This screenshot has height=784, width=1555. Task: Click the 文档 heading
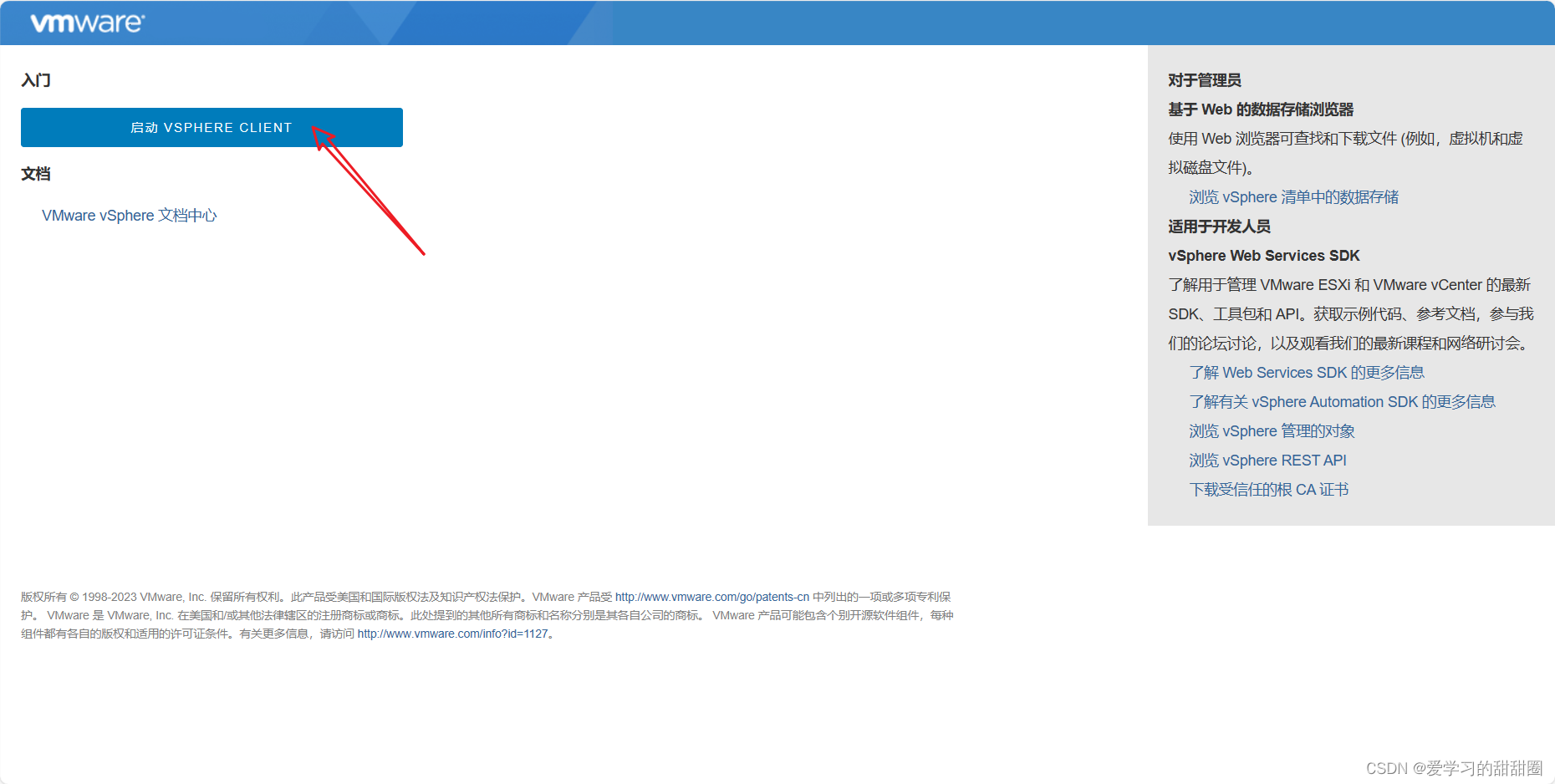click(36, 174)
